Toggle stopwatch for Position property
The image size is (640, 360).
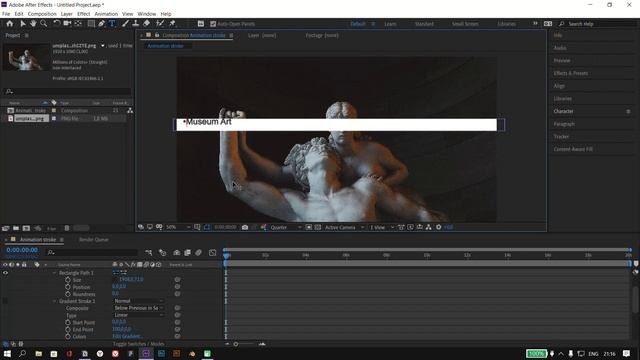tap(68, 287)
